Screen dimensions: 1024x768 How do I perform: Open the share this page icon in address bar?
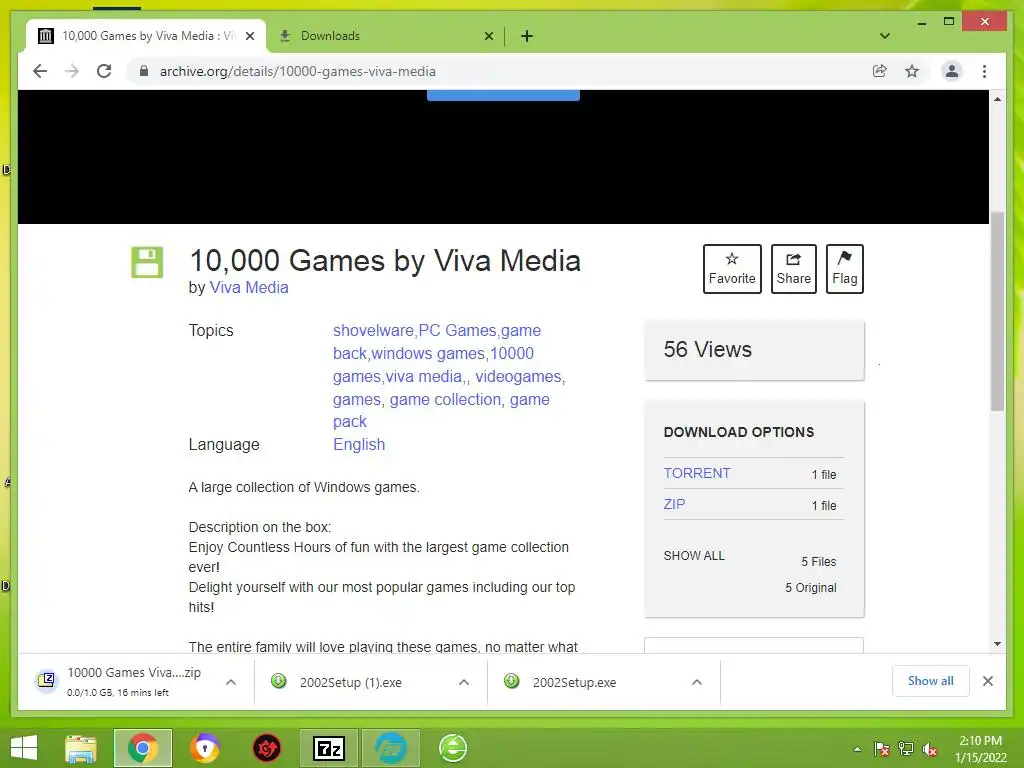coord(880,71)
